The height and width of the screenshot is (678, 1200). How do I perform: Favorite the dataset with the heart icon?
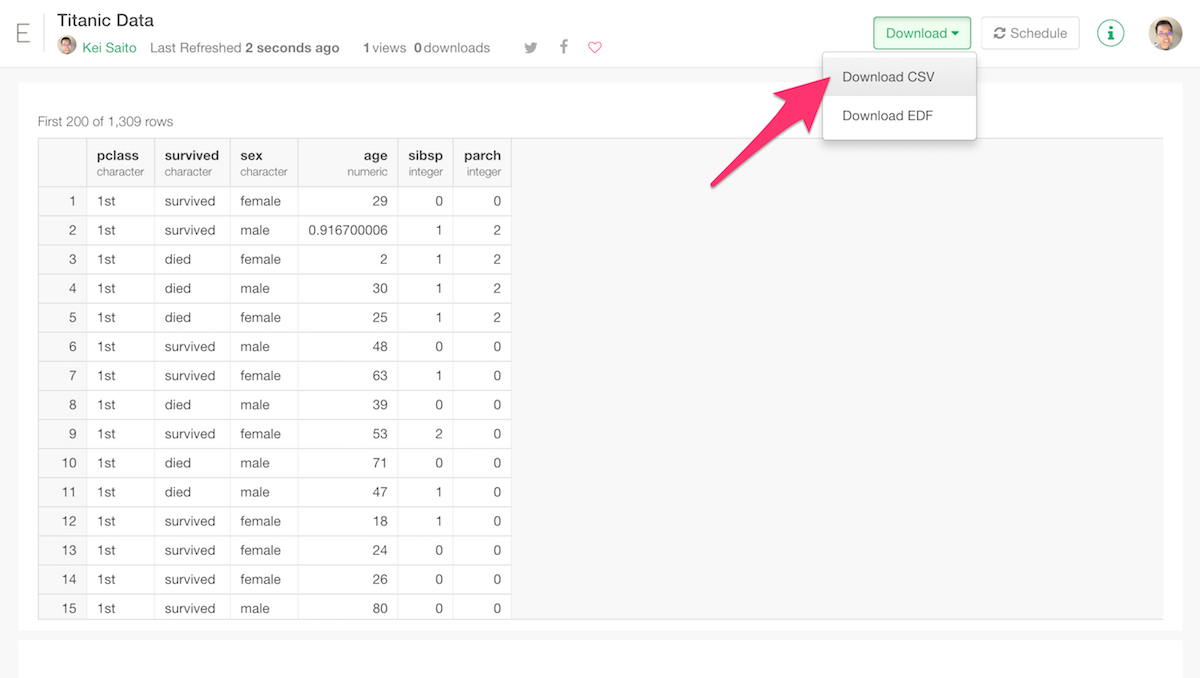click(x=595, y=47)
